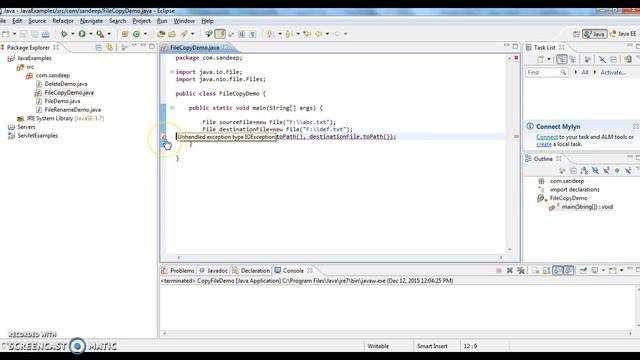Viewport: 640px width, 360px height.
Task: Select DeleteDemo.java in Package Explorer
Action: click(x=66, y=84)
